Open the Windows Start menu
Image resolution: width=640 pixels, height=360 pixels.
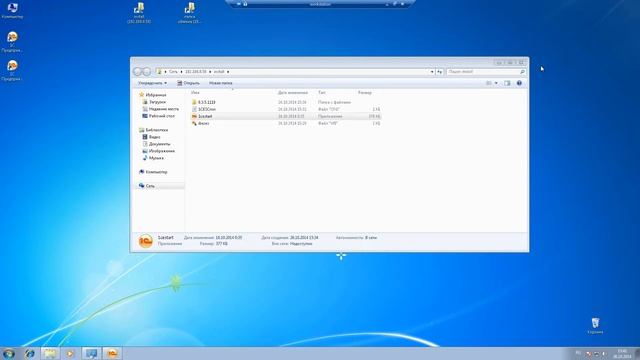[x=9, y=353]
